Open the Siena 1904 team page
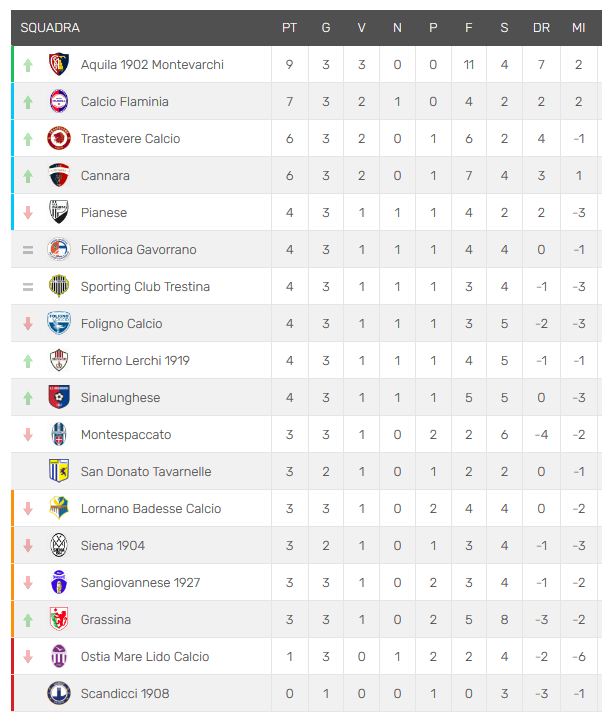 point(113,546)
